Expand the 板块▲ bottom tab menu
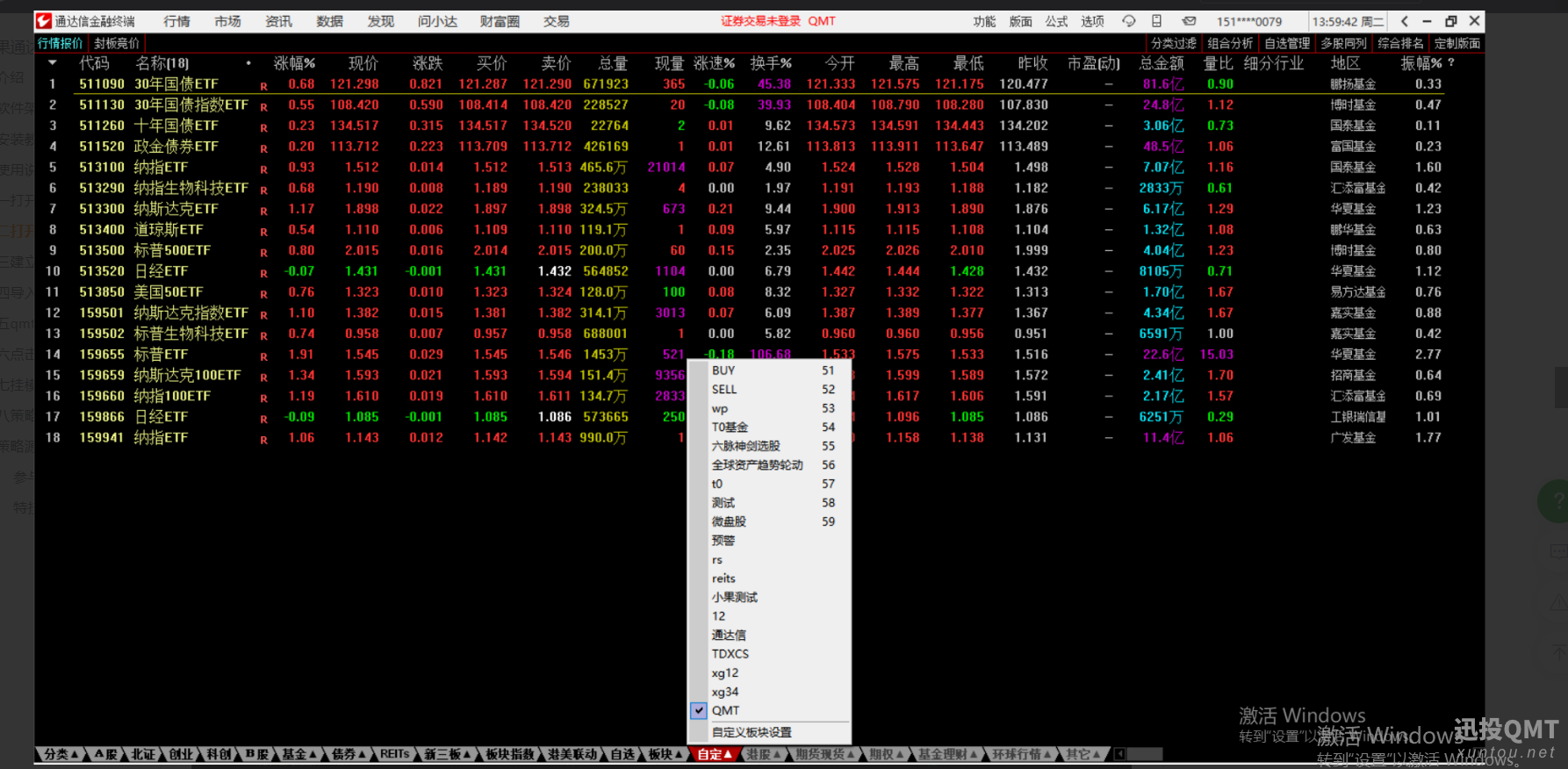 (x=665, y=754)
